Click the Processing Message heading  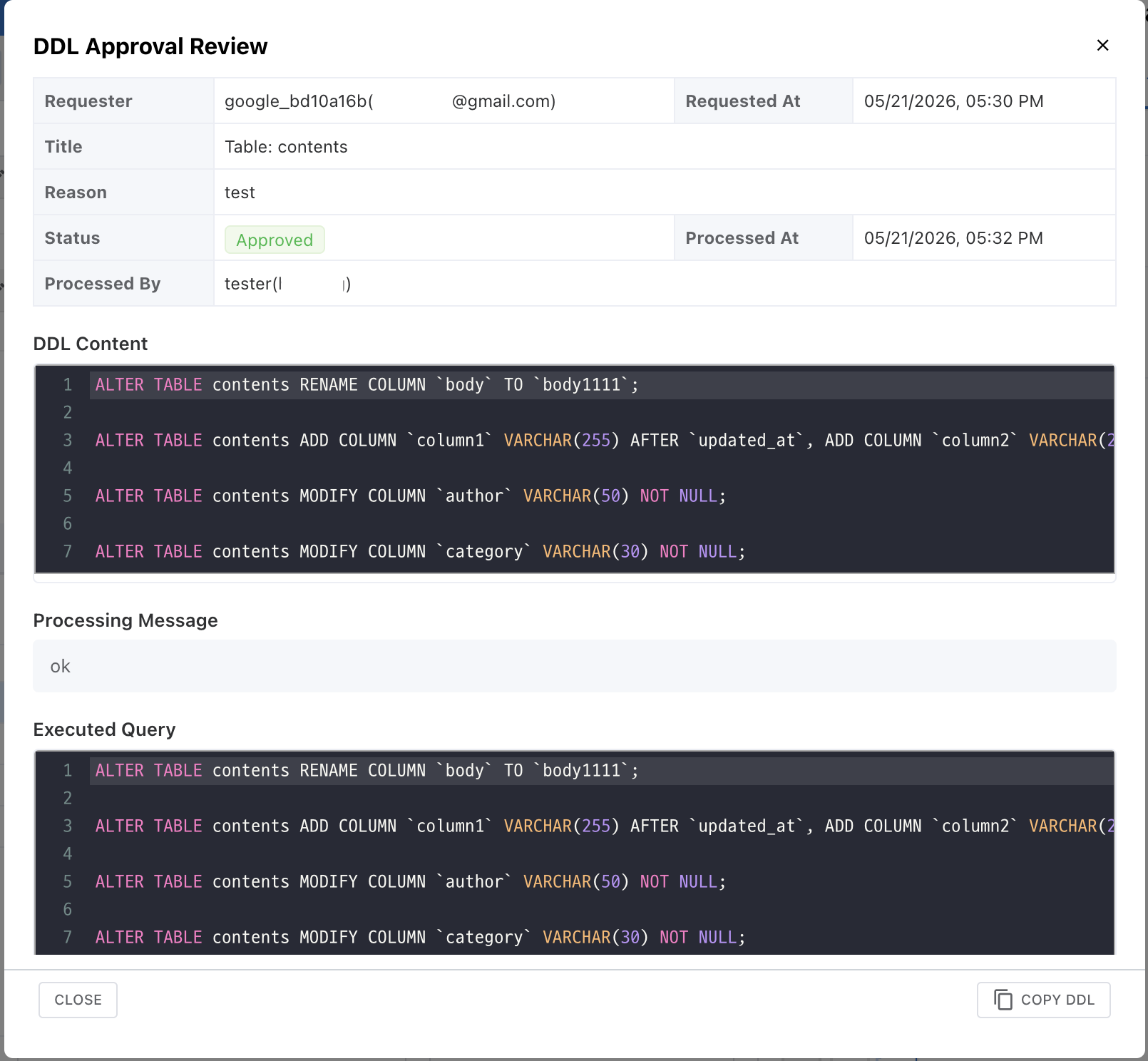(x=125, y=620)
